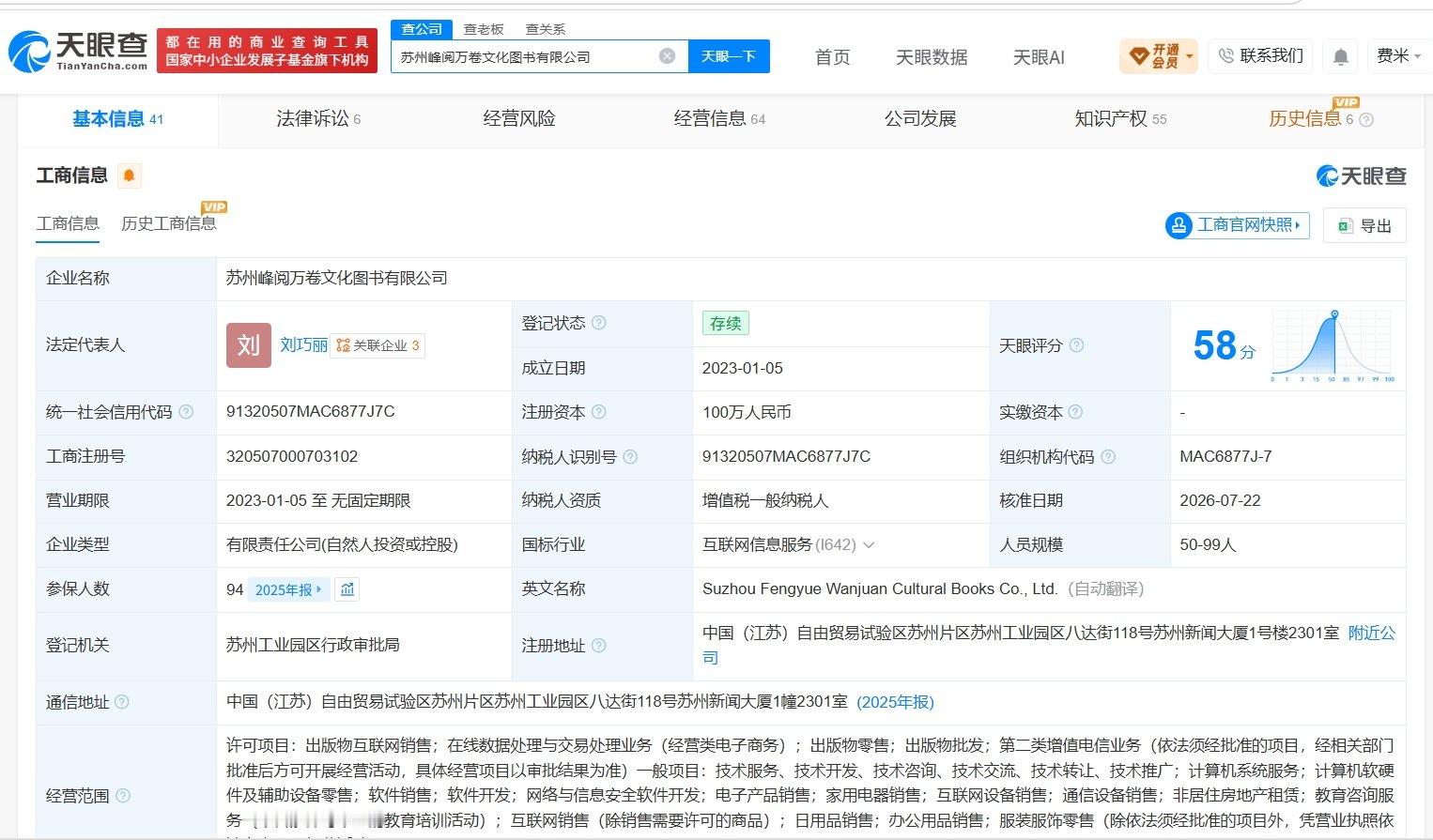This screenshot has height=840, width=1433.
Task: Click the orange bell beside 工商信息 heading
Action: tap(130, 176)
